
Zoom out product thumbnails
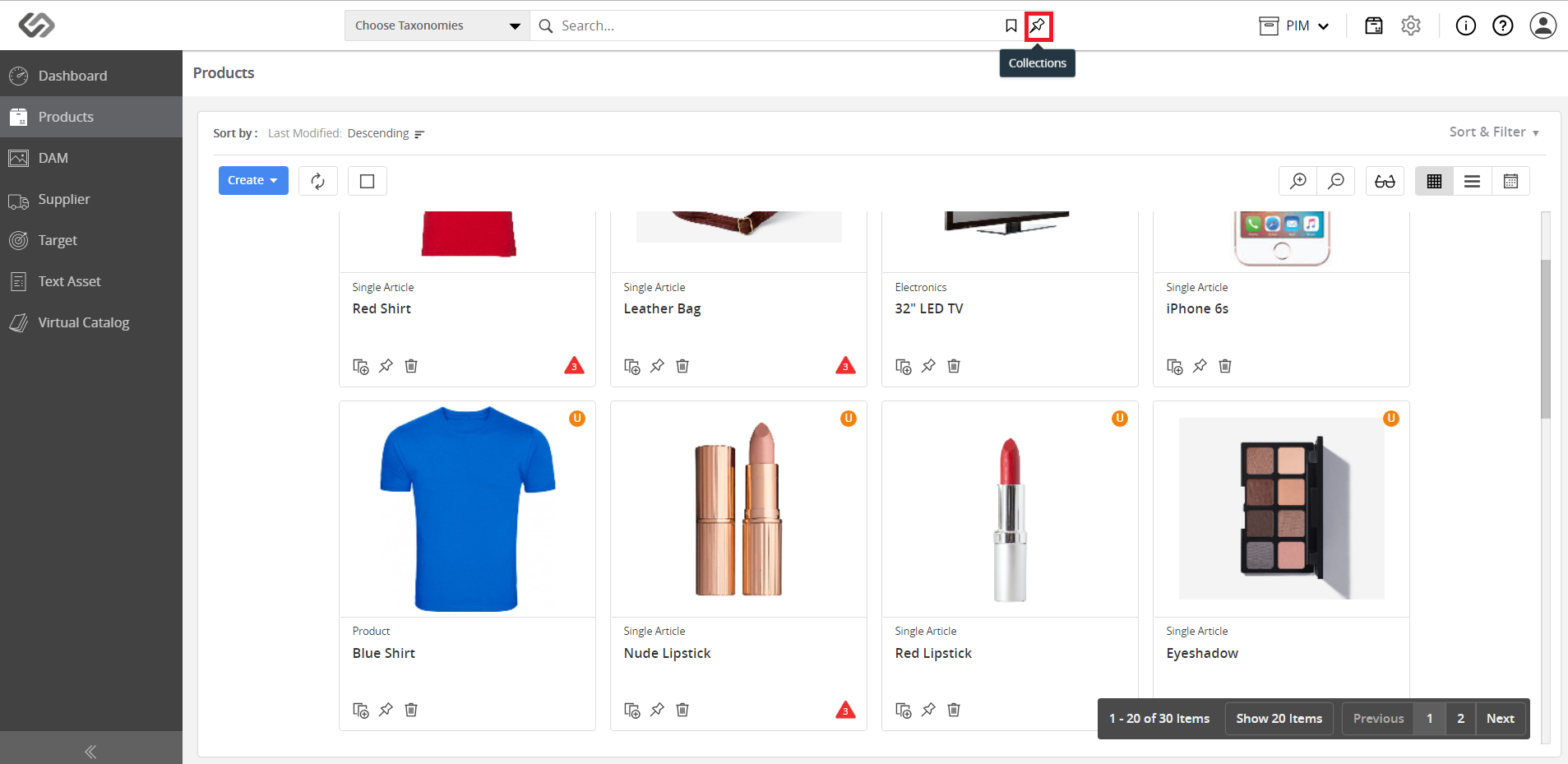click(1336, 181)
